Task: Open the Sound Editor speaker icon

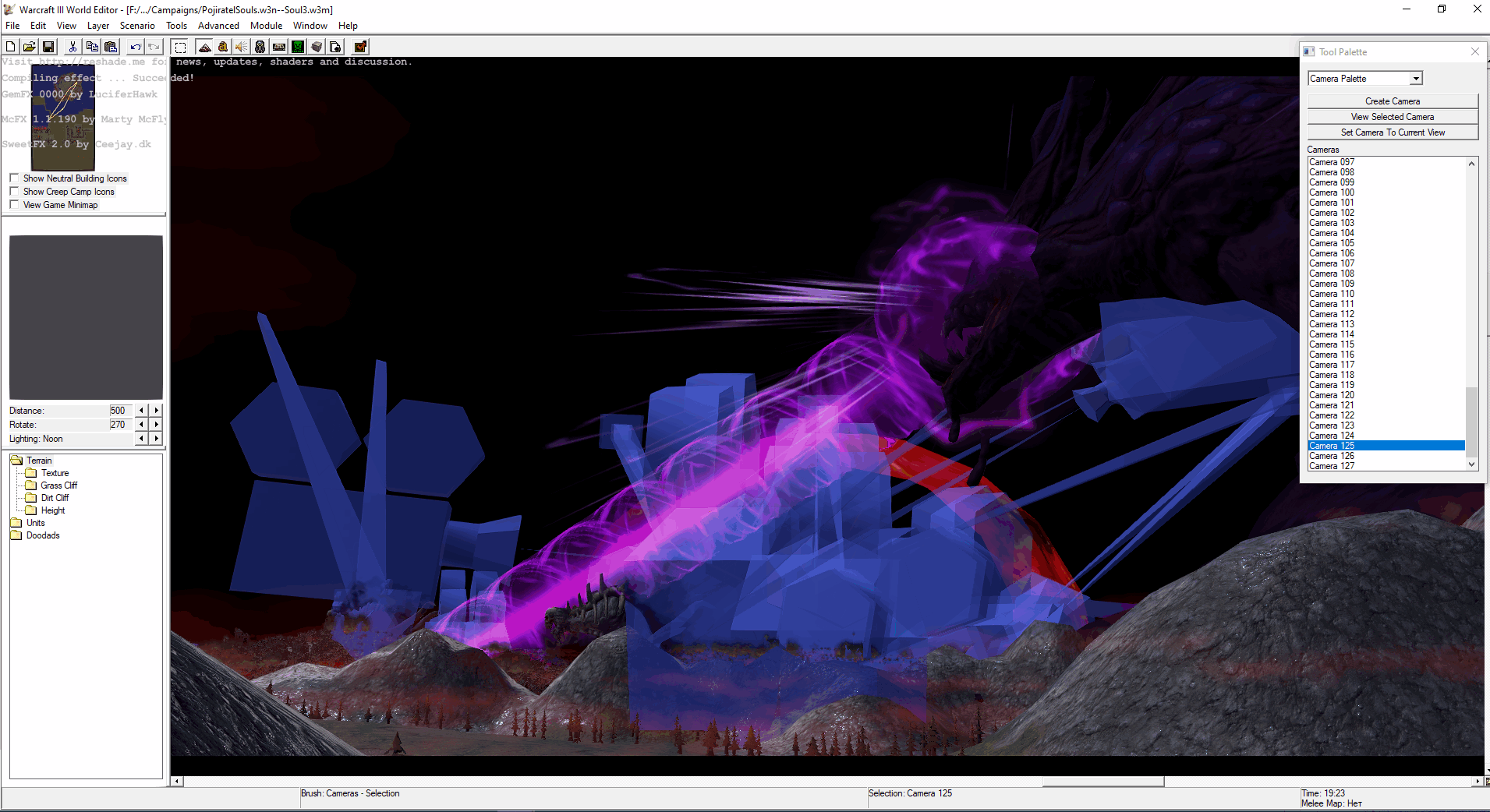Action: click(x=242, y=47)
